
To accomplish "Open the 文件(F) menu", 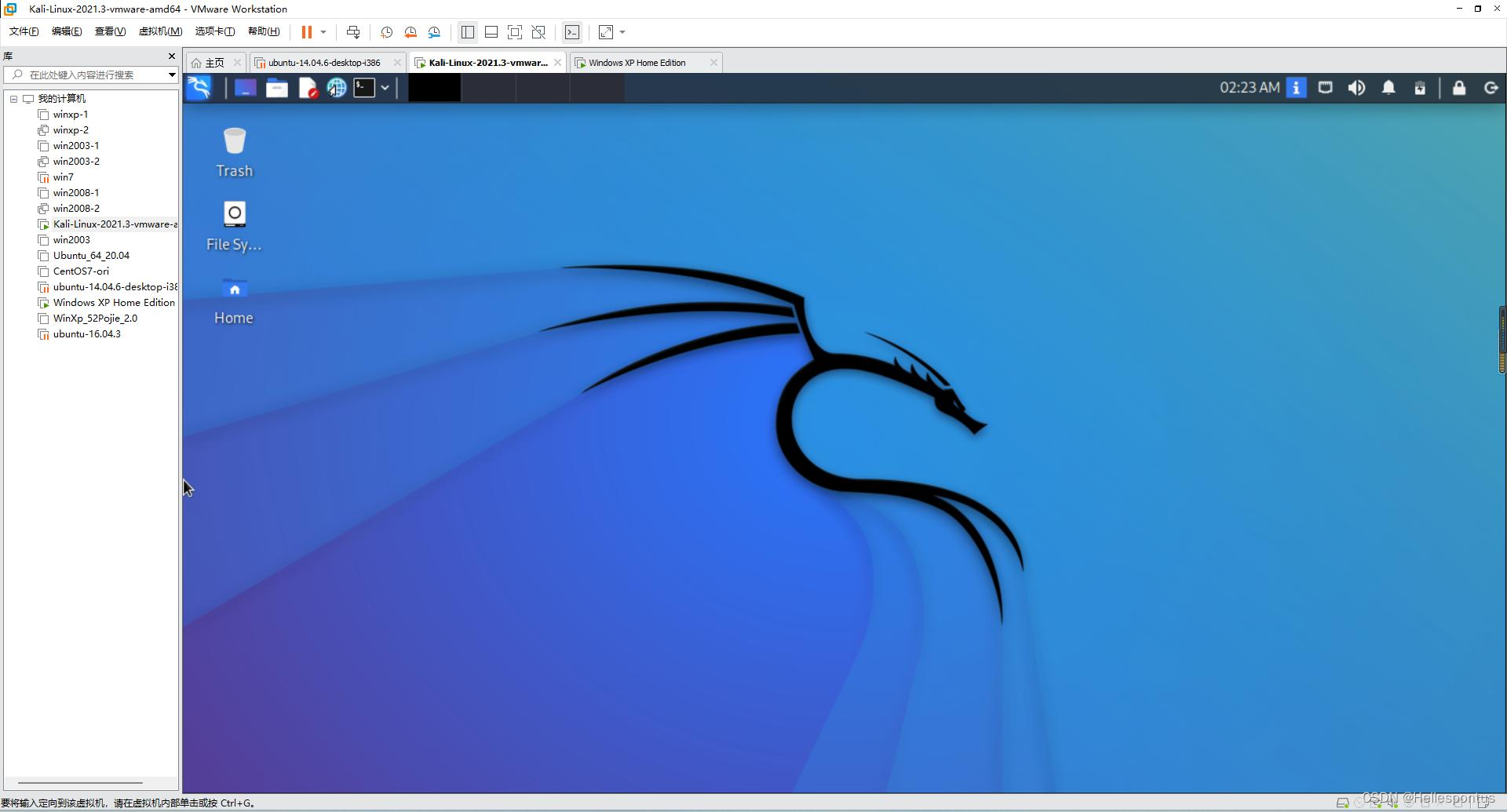I will click(24, 31).
